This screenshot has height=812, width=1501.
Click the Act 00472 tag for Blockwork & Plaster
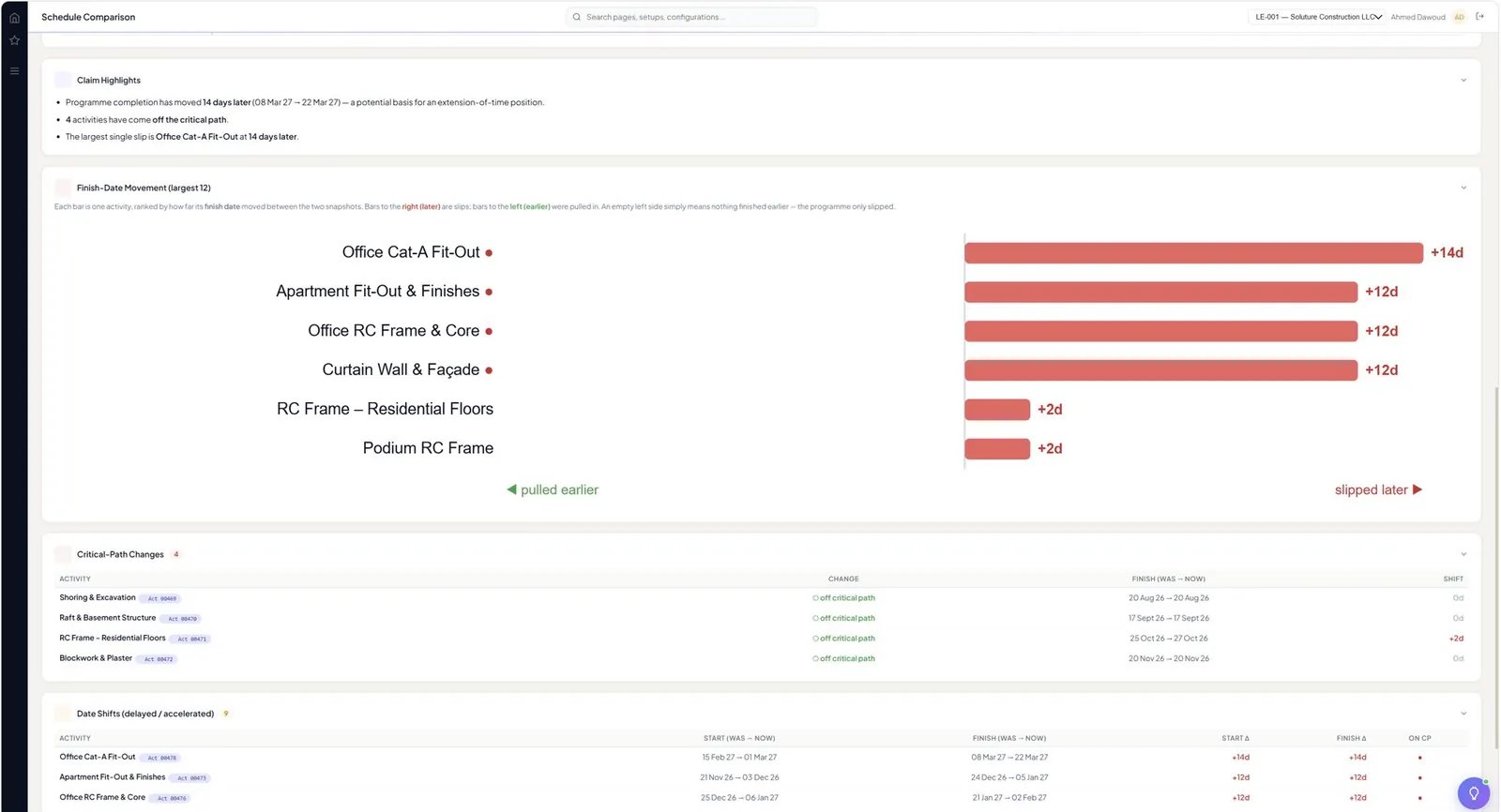point(158,659)
